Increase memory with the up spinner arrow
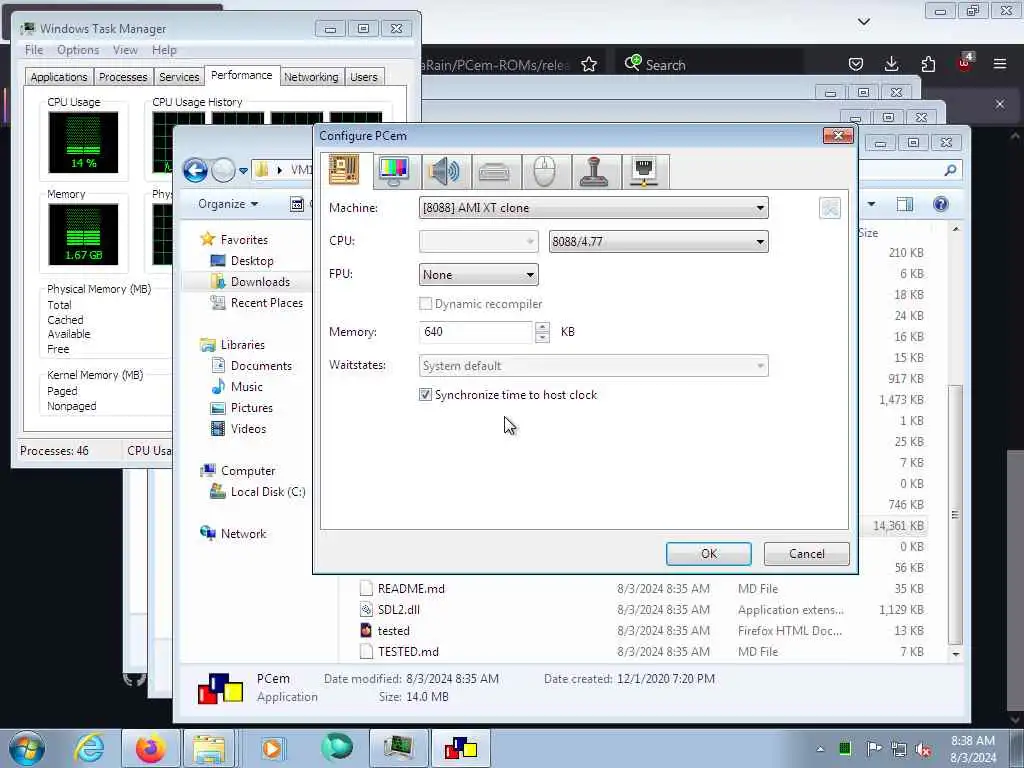Screen dimensions: 1024x768 coord(542,327)
